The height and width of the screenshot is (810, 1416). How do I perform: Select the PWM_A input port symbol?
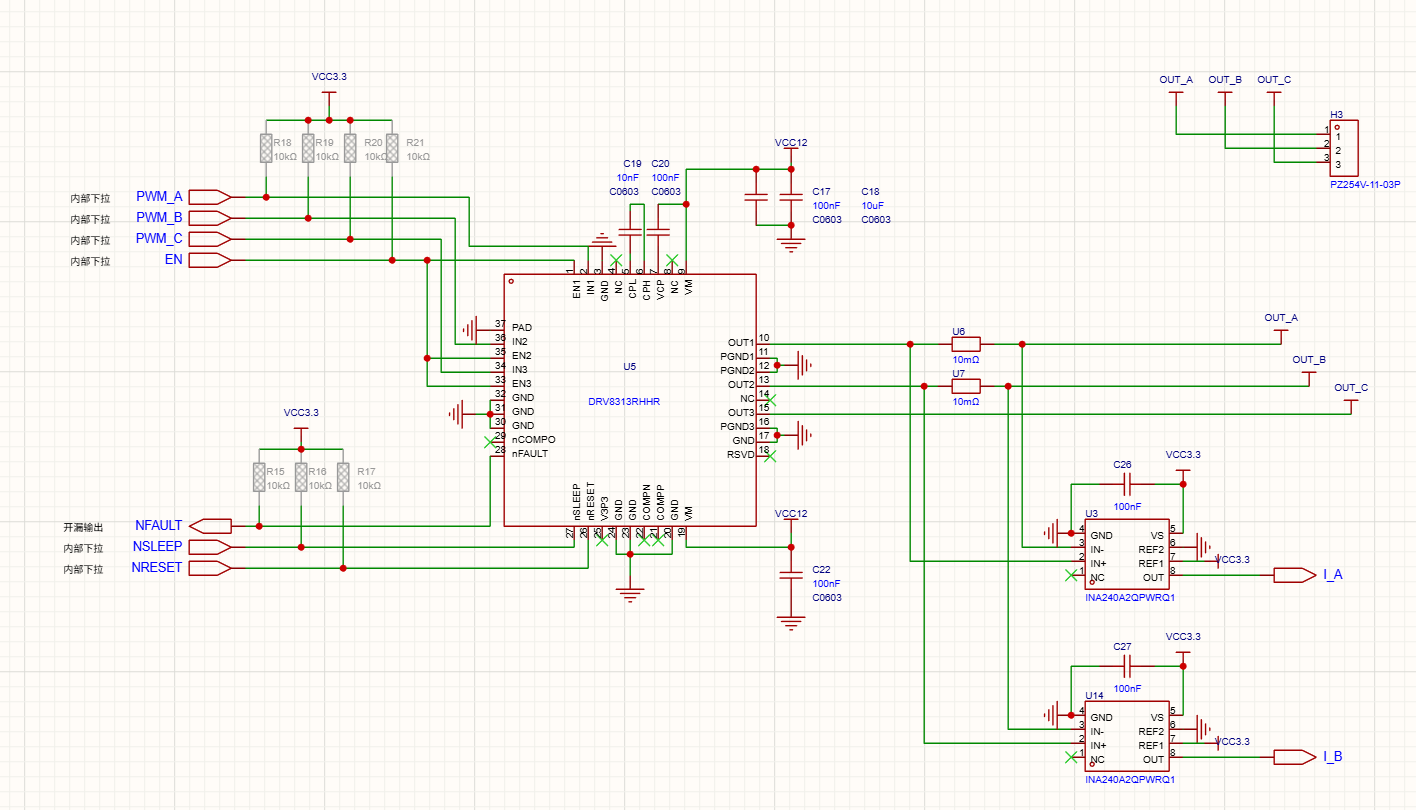[x=209, y=197]
